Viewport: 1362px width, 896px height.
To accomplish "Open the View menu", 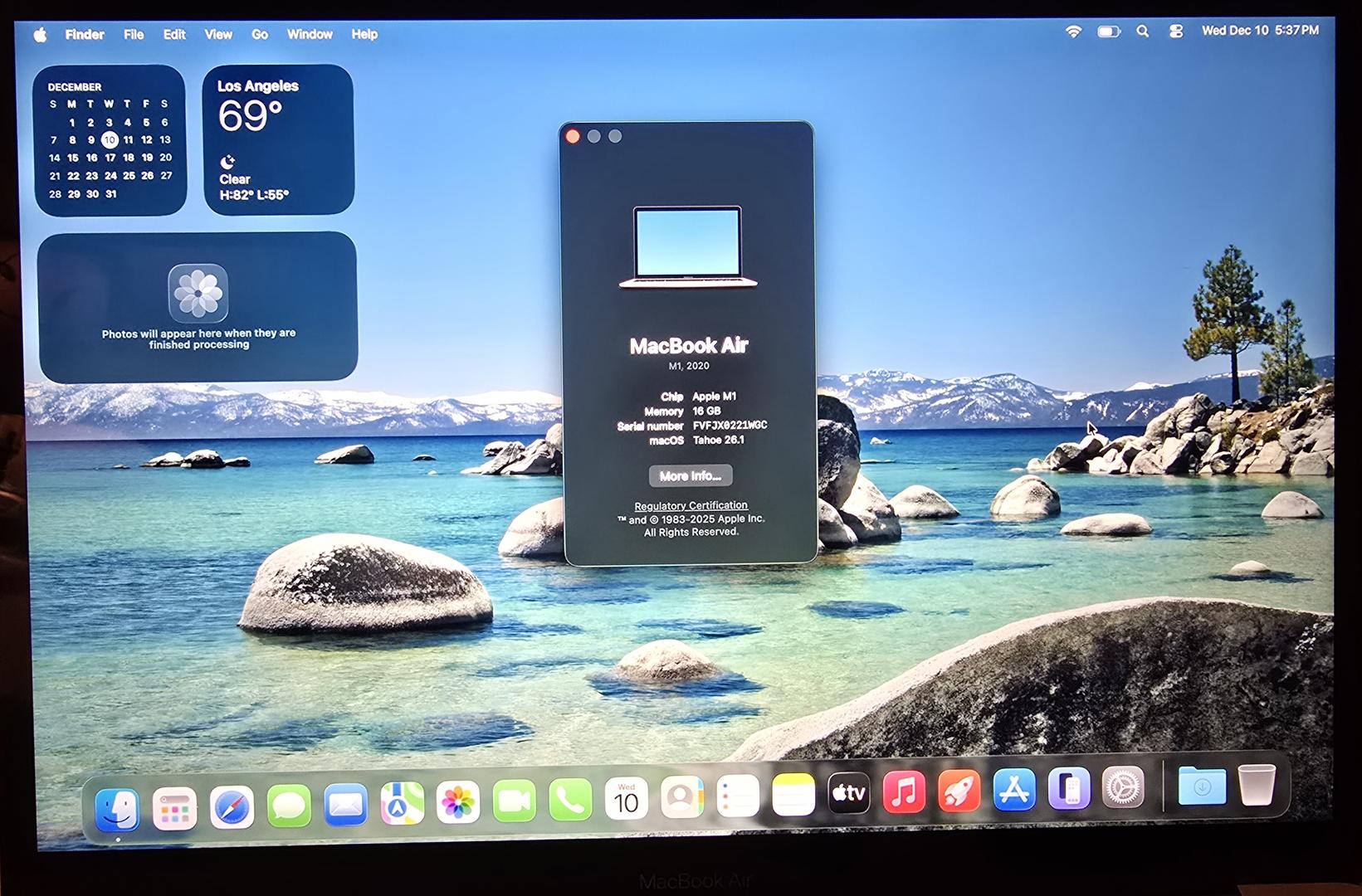I will point(218,35).
